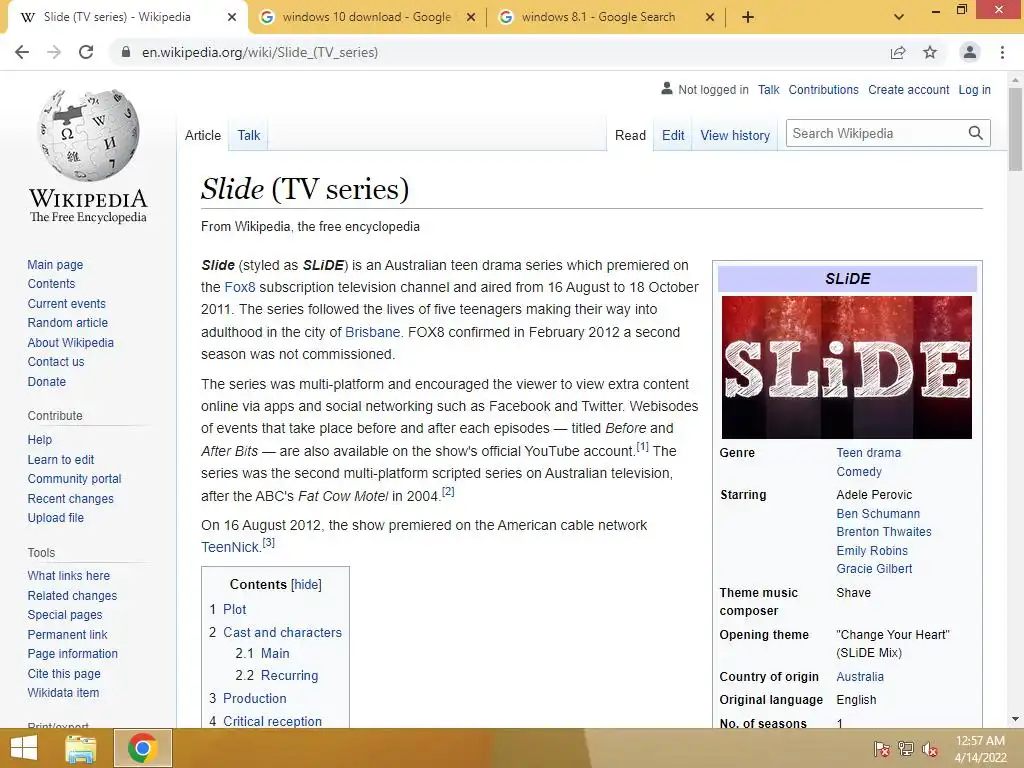
Task: Open Australia link in infobox
Action: click(860, 677)
